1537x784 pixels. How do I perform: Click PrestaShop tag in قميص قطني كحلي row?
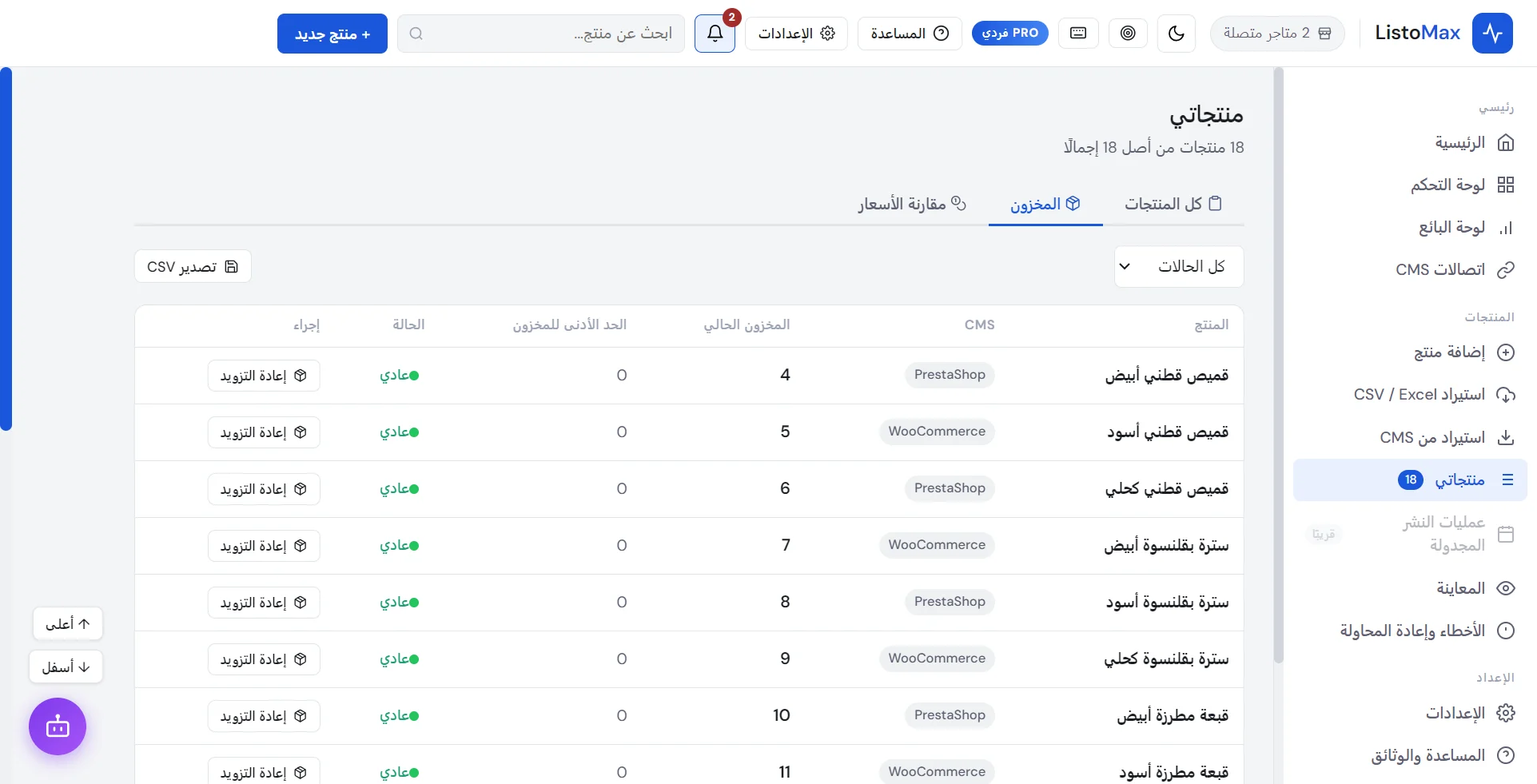click(950, 488)
